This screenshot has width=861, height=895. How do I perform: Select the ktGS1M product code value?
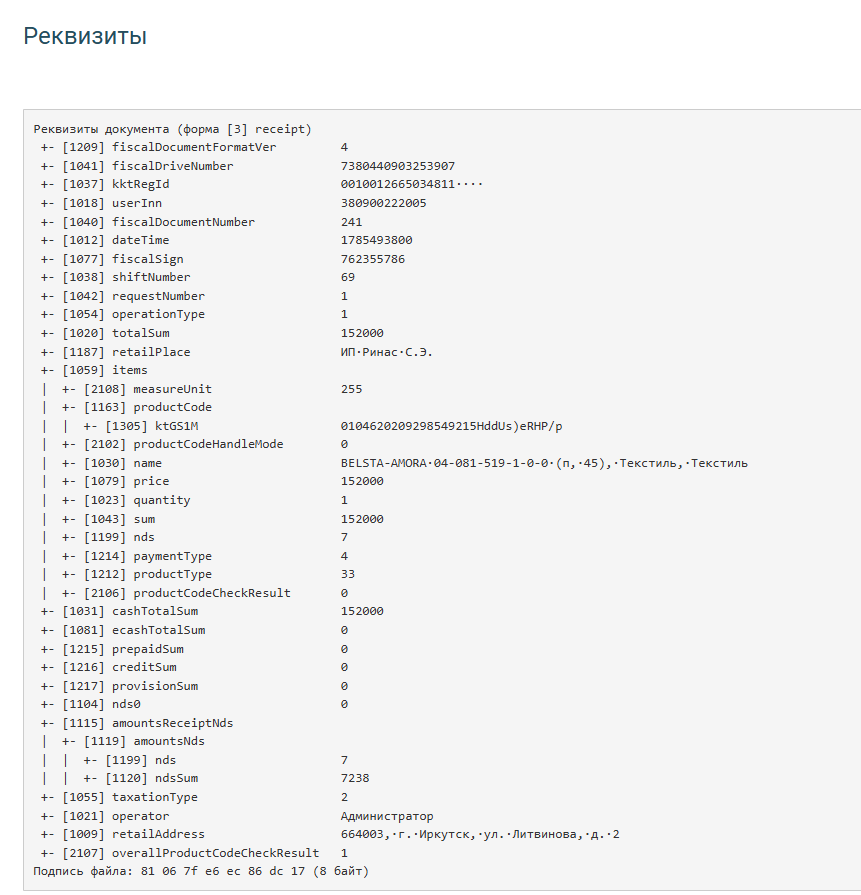point(452,426)
